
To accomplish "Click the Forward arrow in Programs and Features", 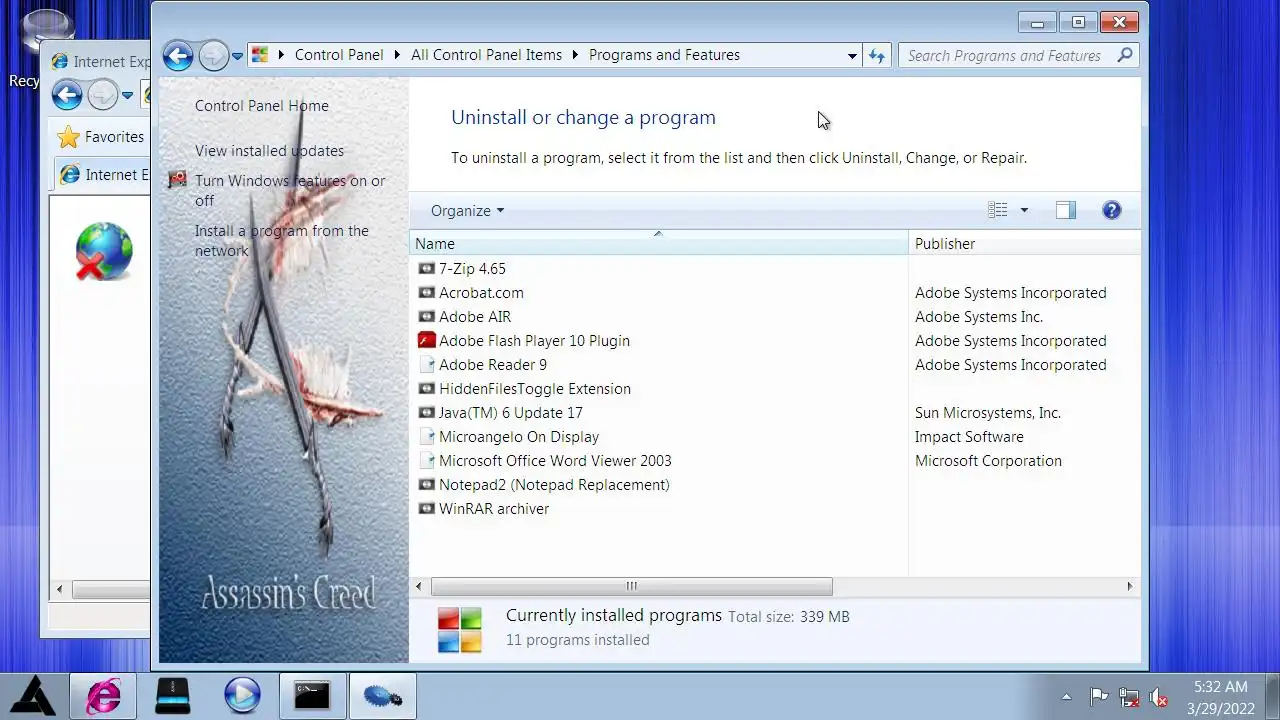I will [213, 56].
